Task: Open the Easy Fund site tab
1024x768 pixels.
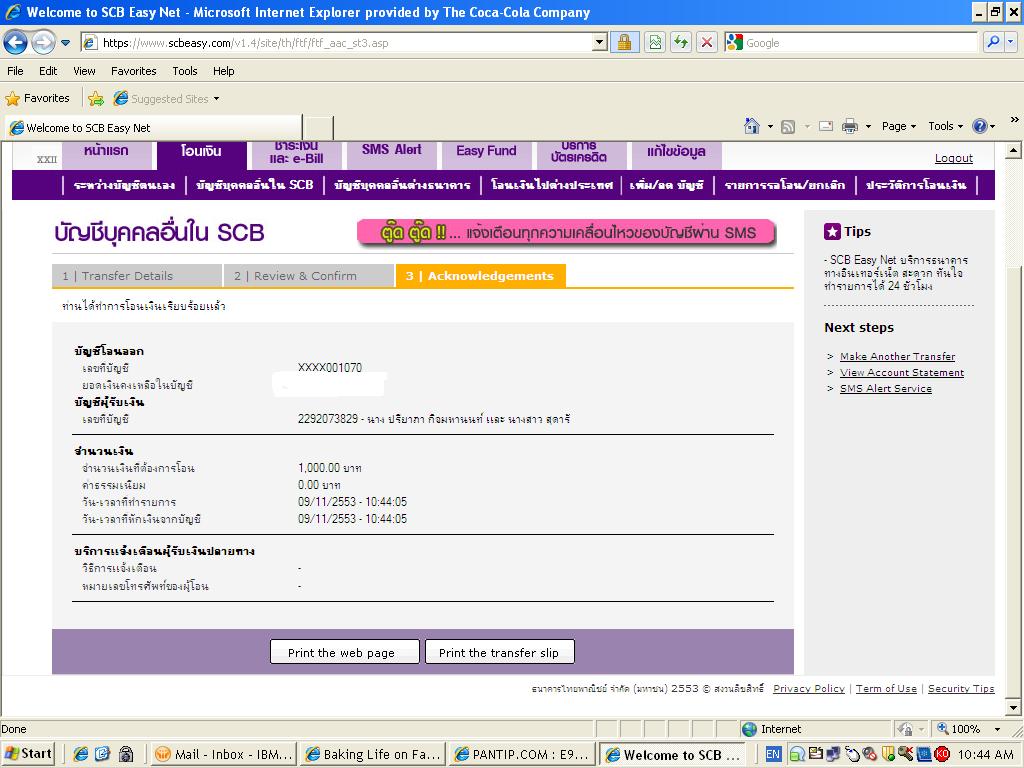Action: [486, 154]
